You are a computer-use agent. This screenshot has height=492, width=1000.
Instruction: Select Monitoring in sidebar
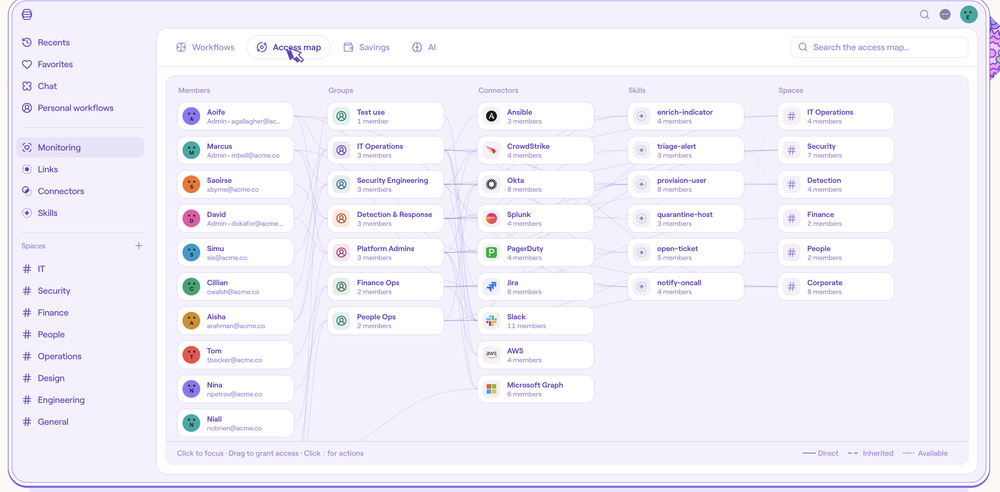tap(80, 147)
